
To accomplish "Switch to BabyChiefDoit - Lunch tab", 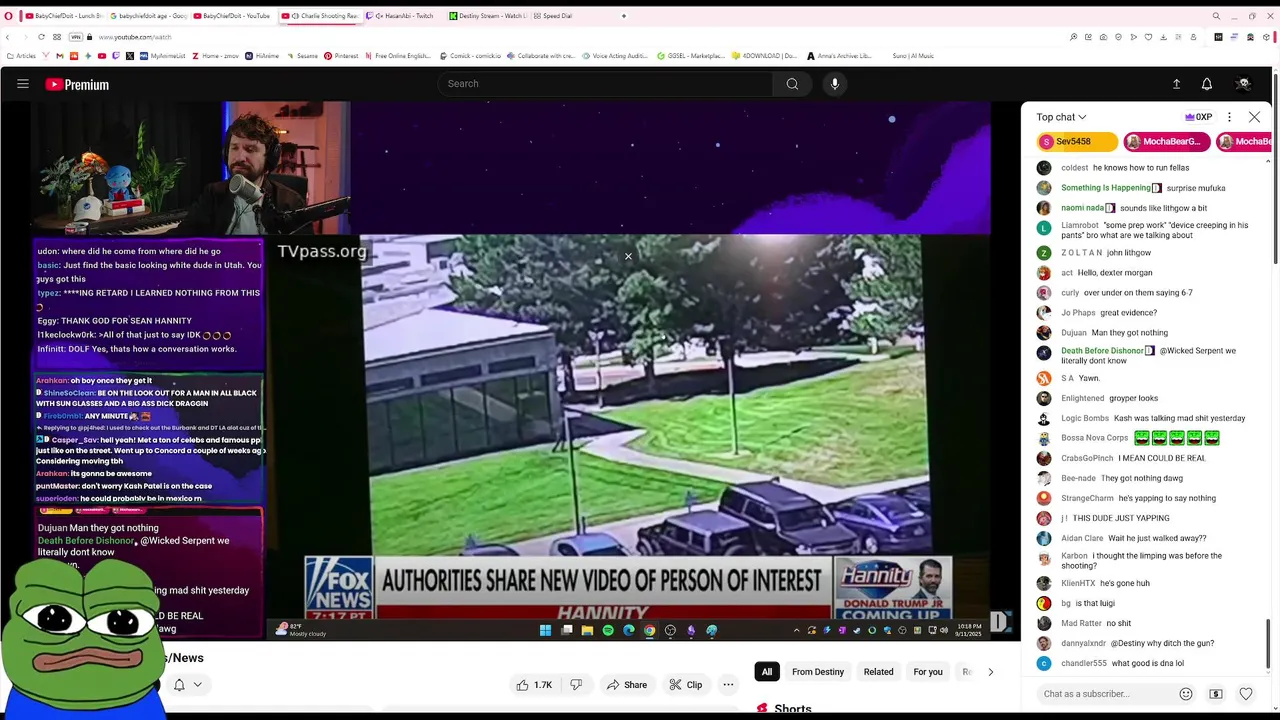I will tap(63, 16).
